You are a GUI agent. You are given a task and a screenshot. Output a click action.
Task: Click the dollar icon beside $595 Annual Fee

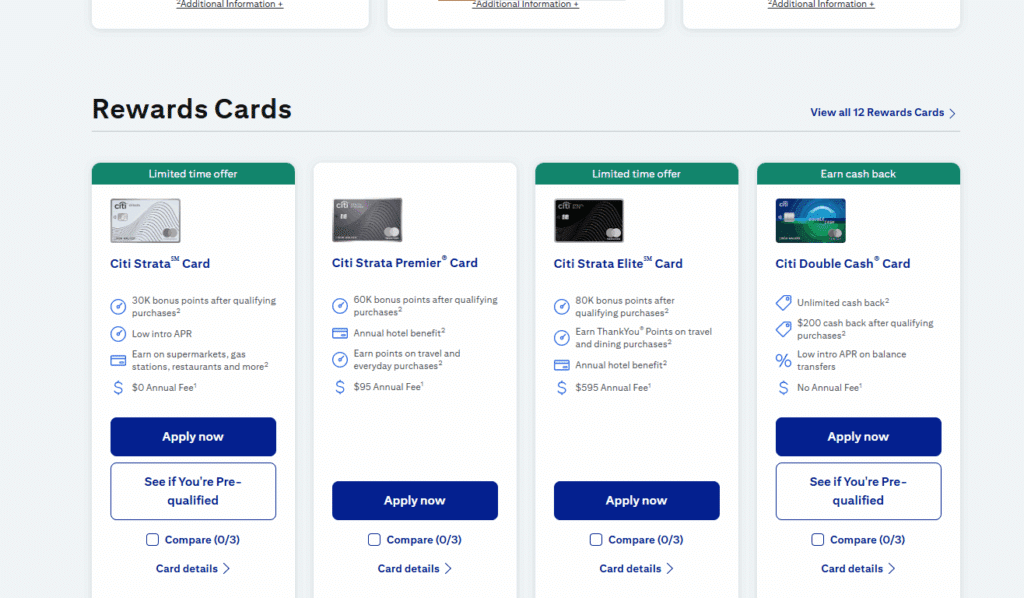562,388
